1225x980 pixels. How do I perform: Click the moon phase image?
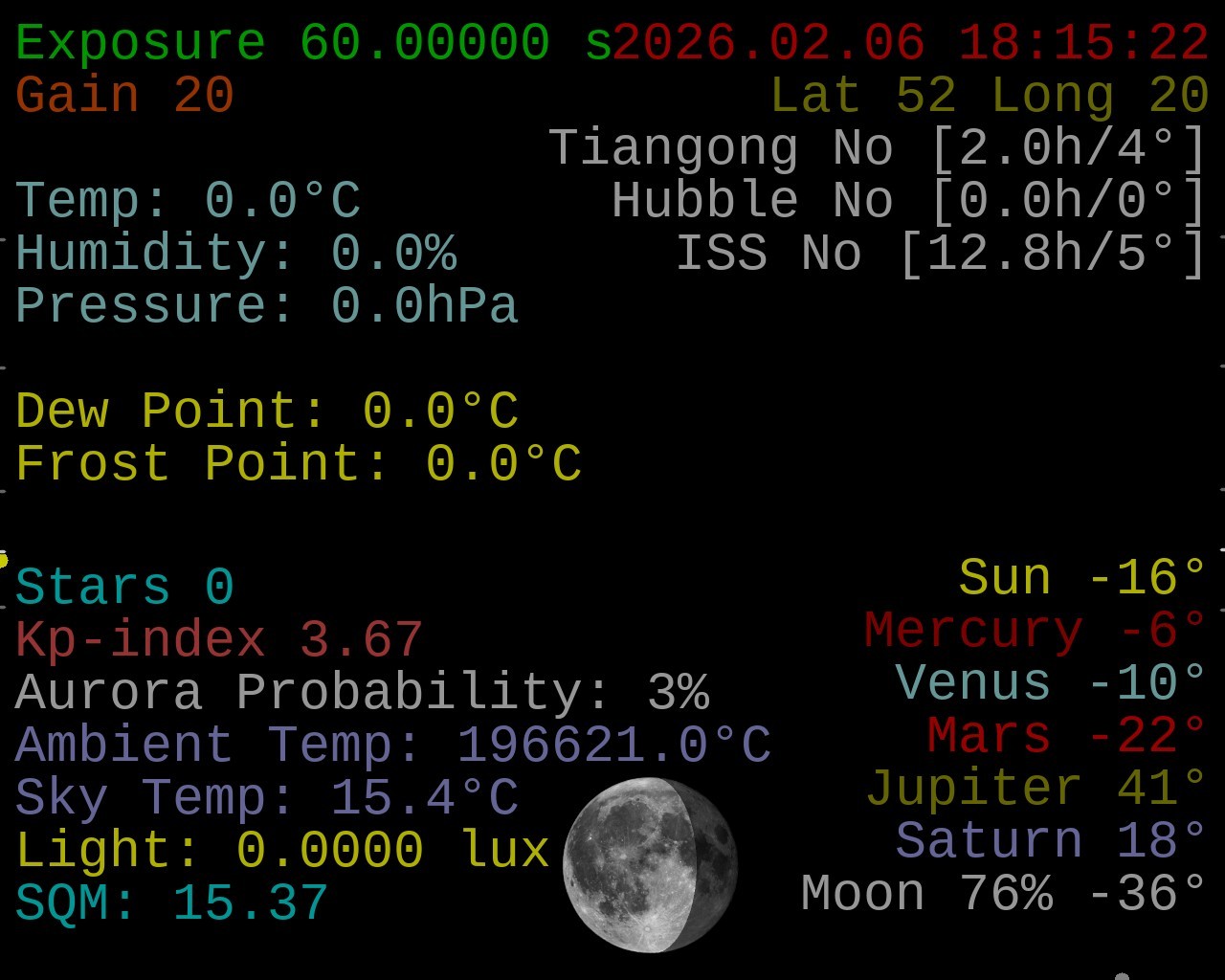[650, 865]
